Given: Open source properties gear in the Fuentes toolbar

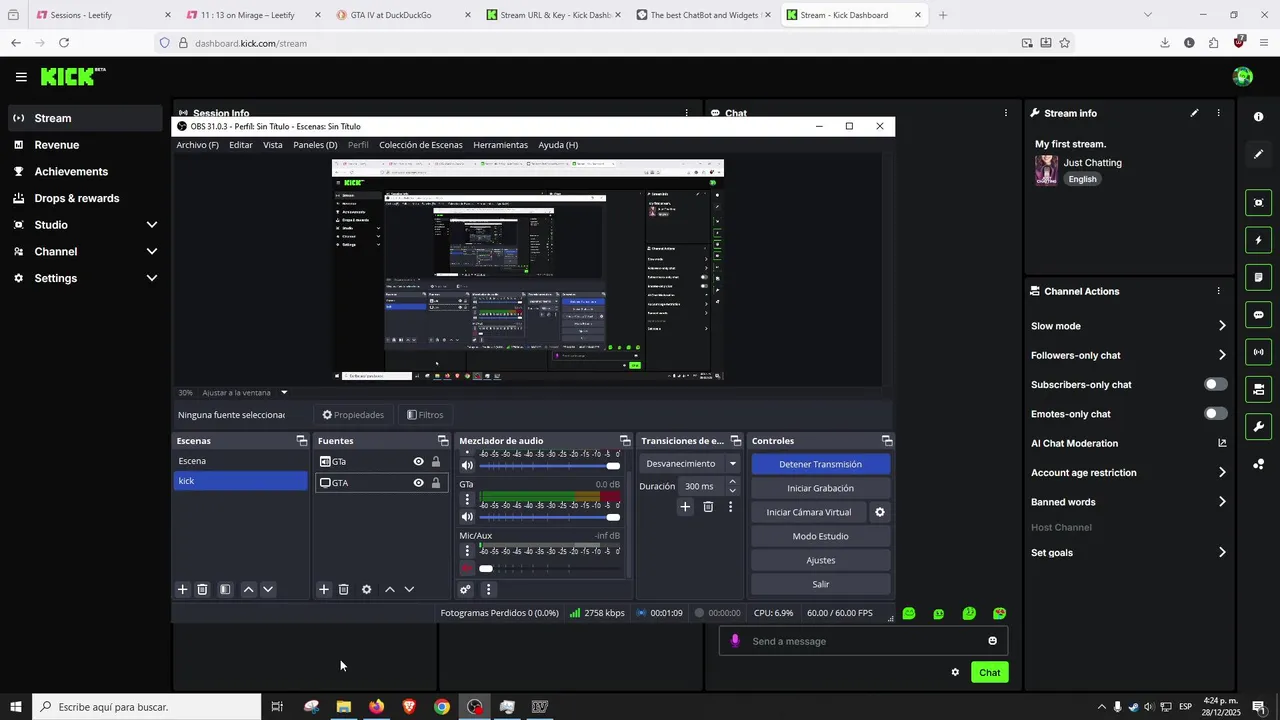Looking at the screenshot, I should click(x=366, y=590).
